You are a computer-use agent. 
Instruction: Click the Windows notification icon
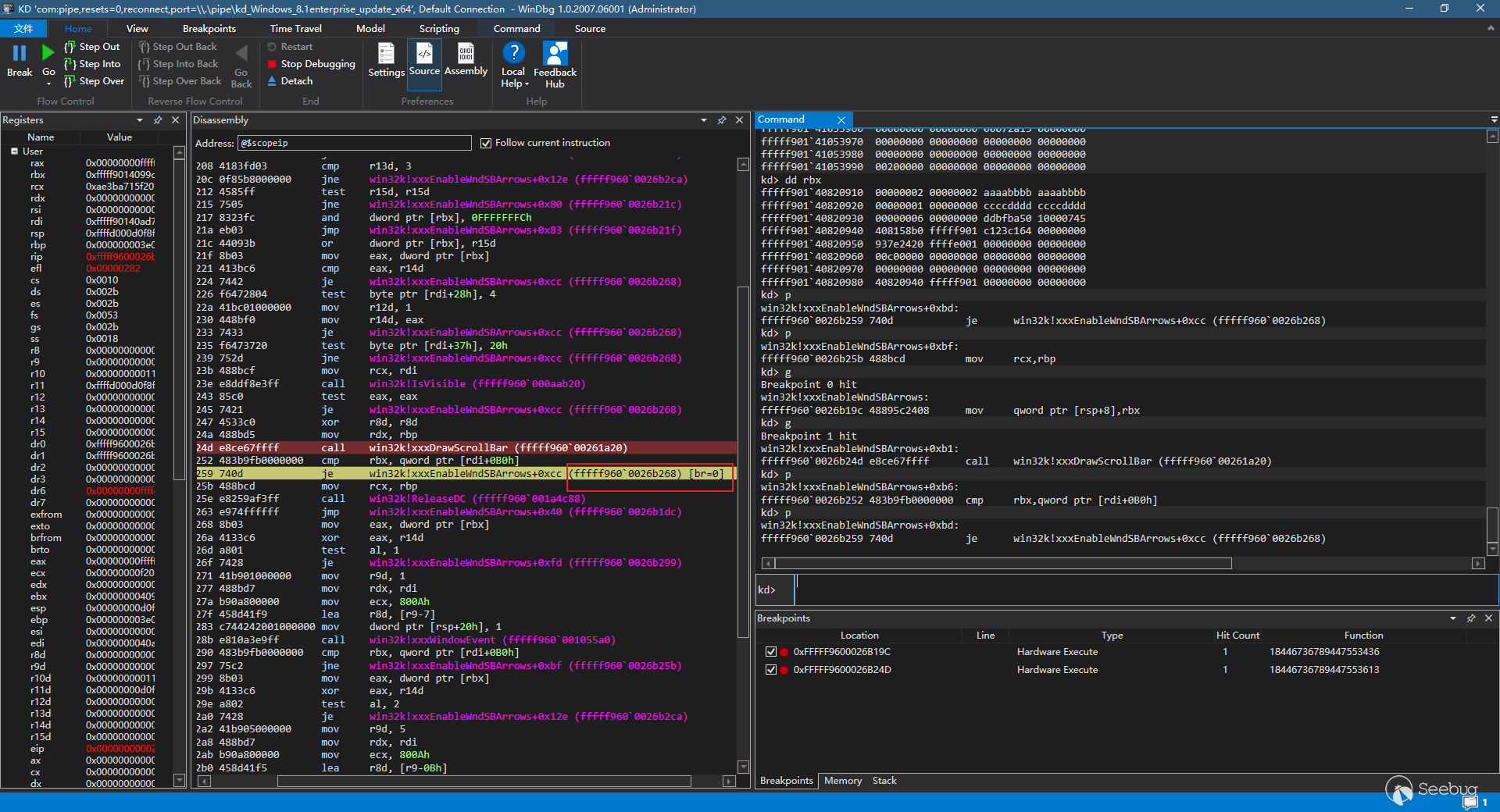pos(1471,802)
